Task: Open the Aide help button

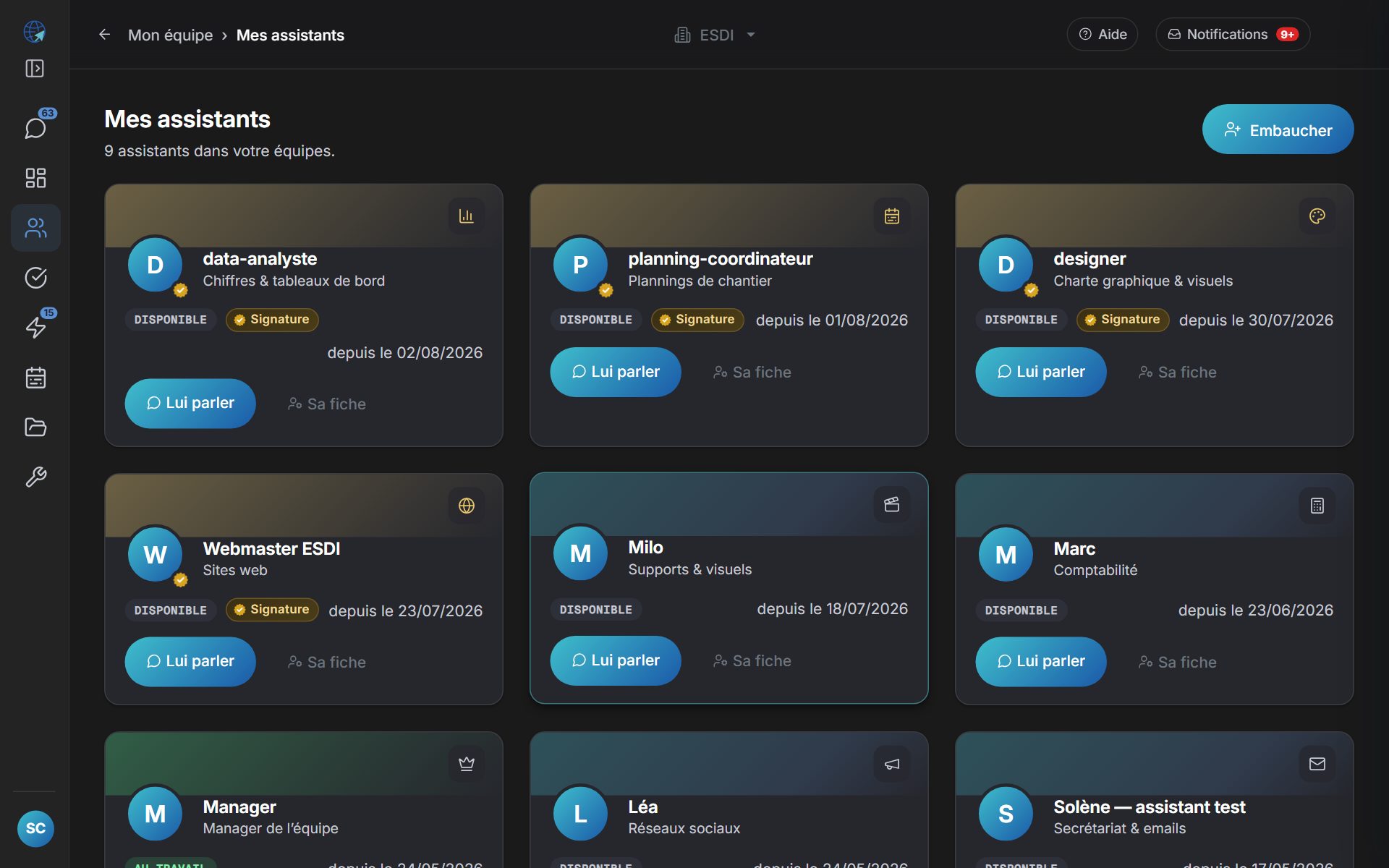Action: 1103,34
